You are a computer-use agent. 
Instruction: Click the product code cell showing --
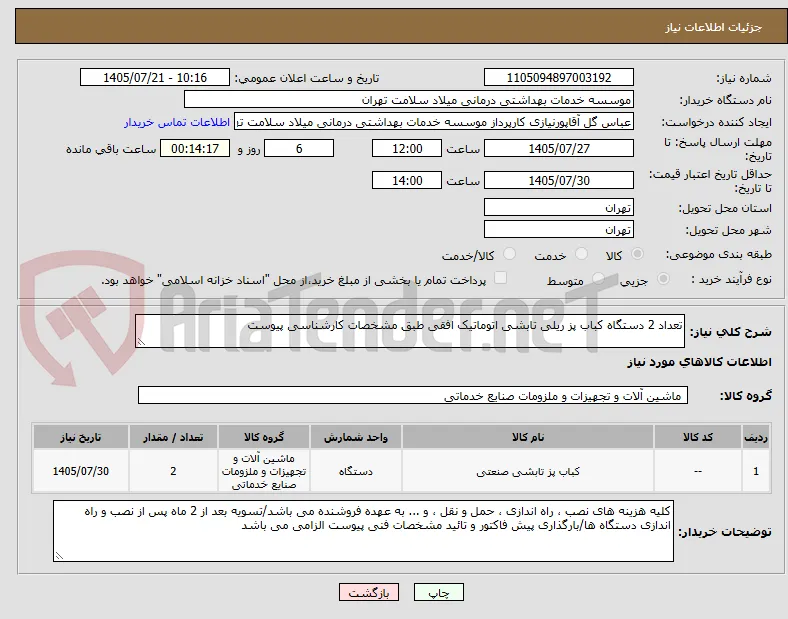tap(698, 471)
